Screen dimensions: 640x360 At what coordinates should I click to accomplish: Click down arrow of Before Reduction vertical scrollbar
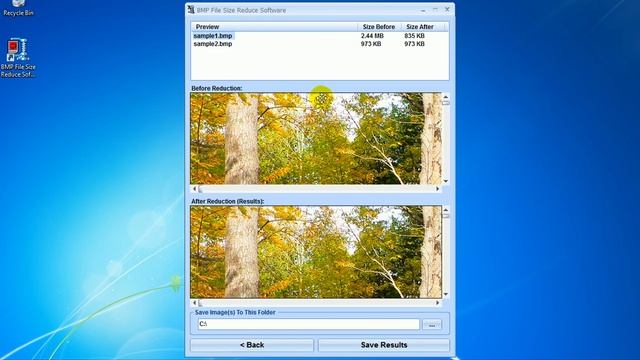[x=446, y=181]
